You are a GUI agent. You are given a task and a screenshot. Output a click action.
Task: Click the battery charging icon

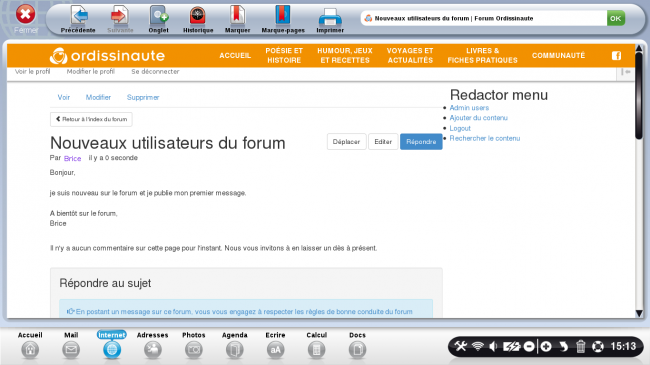[511, 346]
